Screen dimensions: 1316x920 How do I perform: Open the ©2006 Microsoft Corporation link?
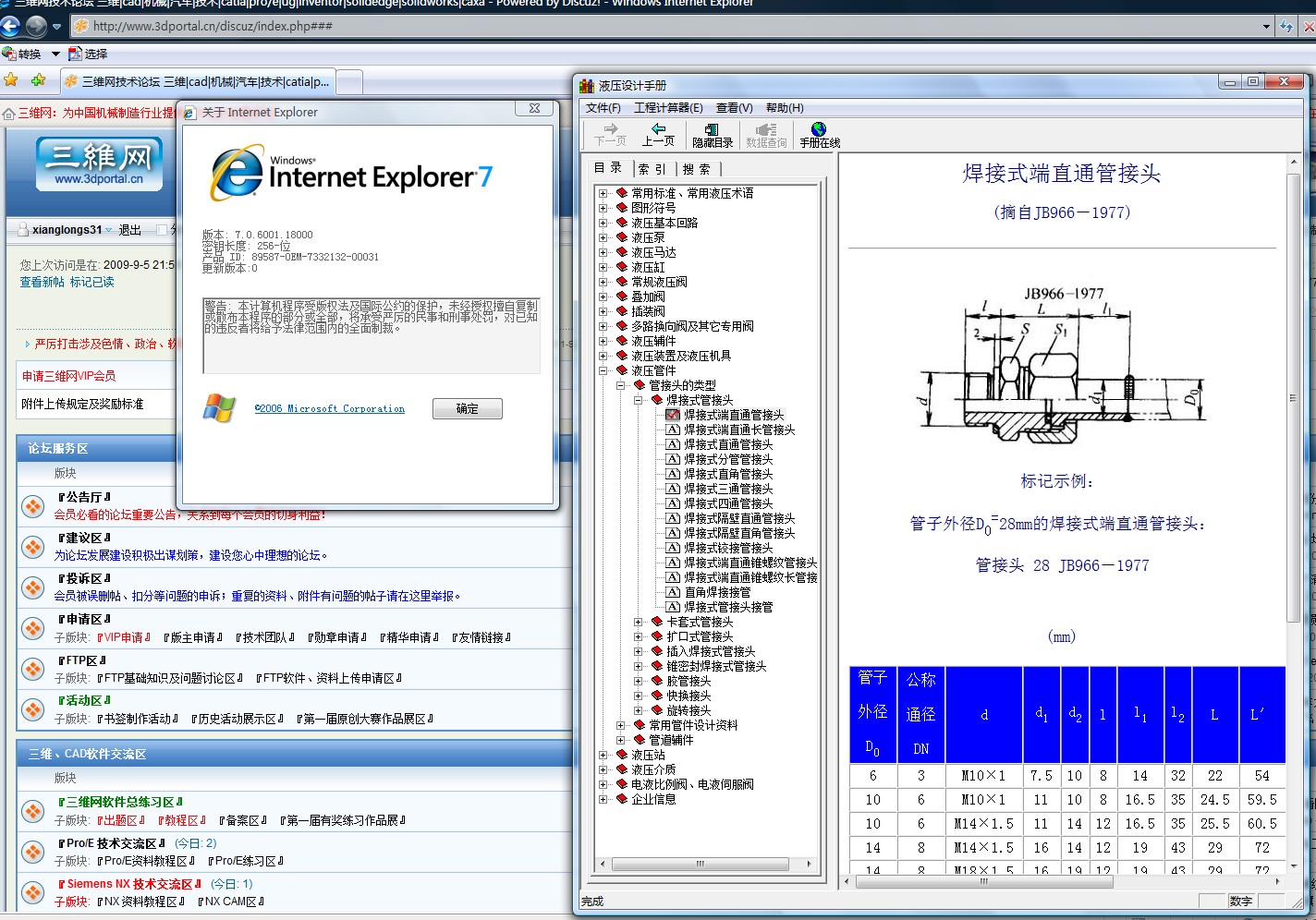click(330, 408)
